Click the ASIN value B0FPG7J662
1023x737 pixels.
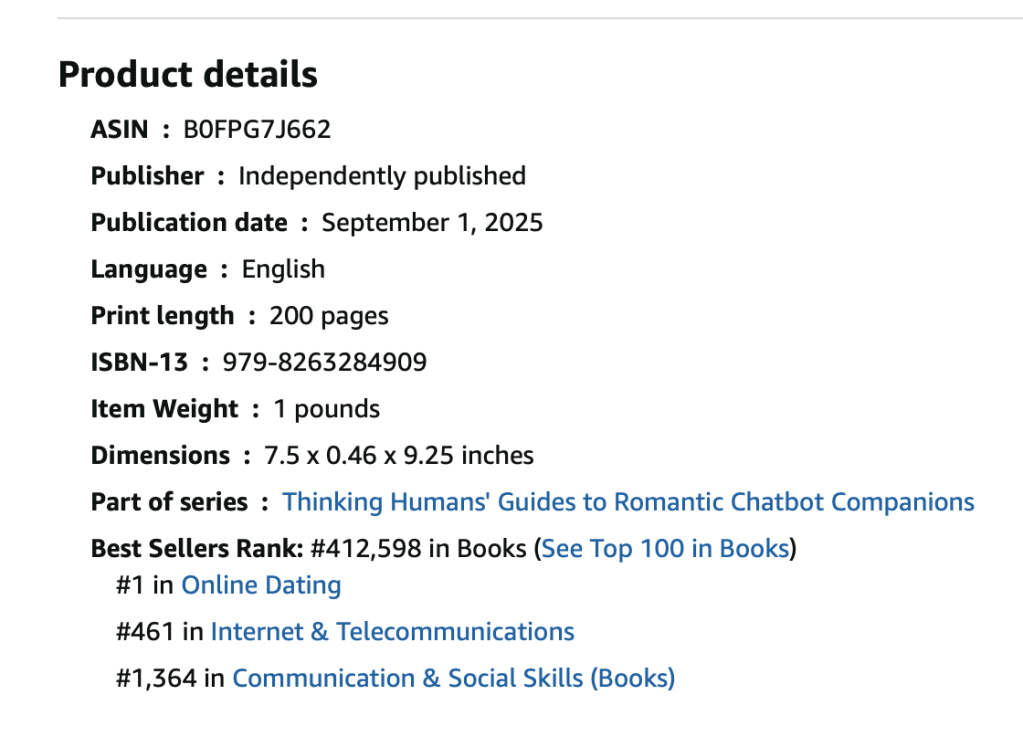[x=257, y=130]
